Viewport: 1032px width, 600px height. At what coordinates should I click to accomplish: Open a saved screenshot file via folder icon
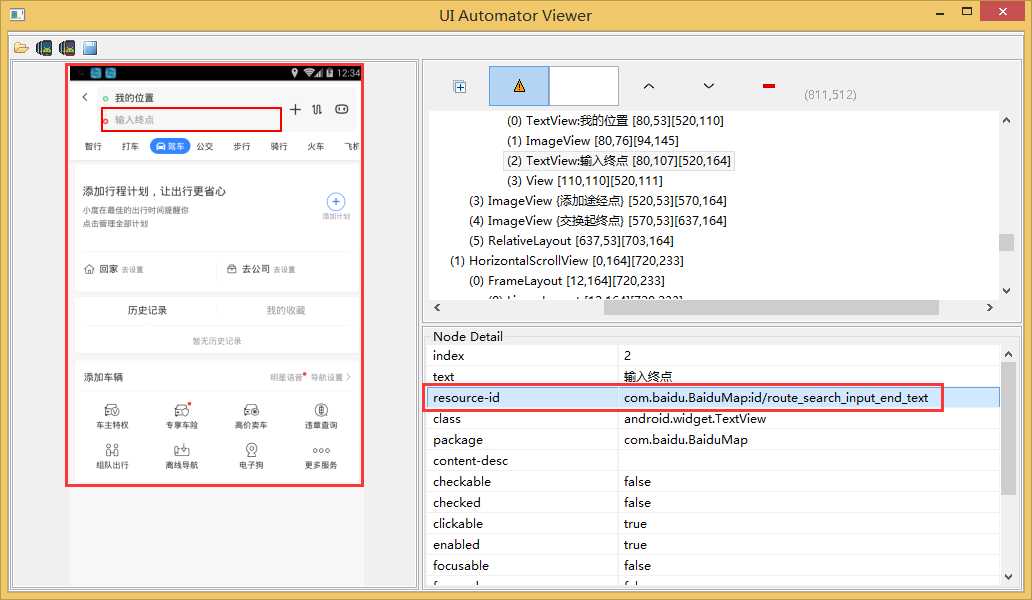[x=21, y=48]
